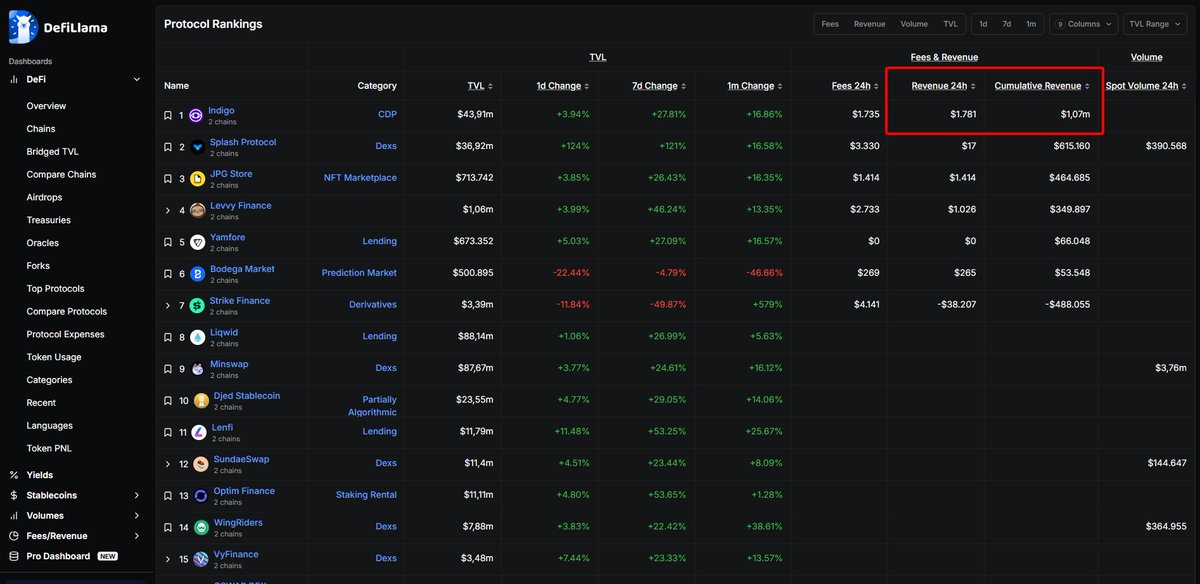The image size is (1200, 584).
Task: Bookmark the JPG Store row
Action: 168,179
